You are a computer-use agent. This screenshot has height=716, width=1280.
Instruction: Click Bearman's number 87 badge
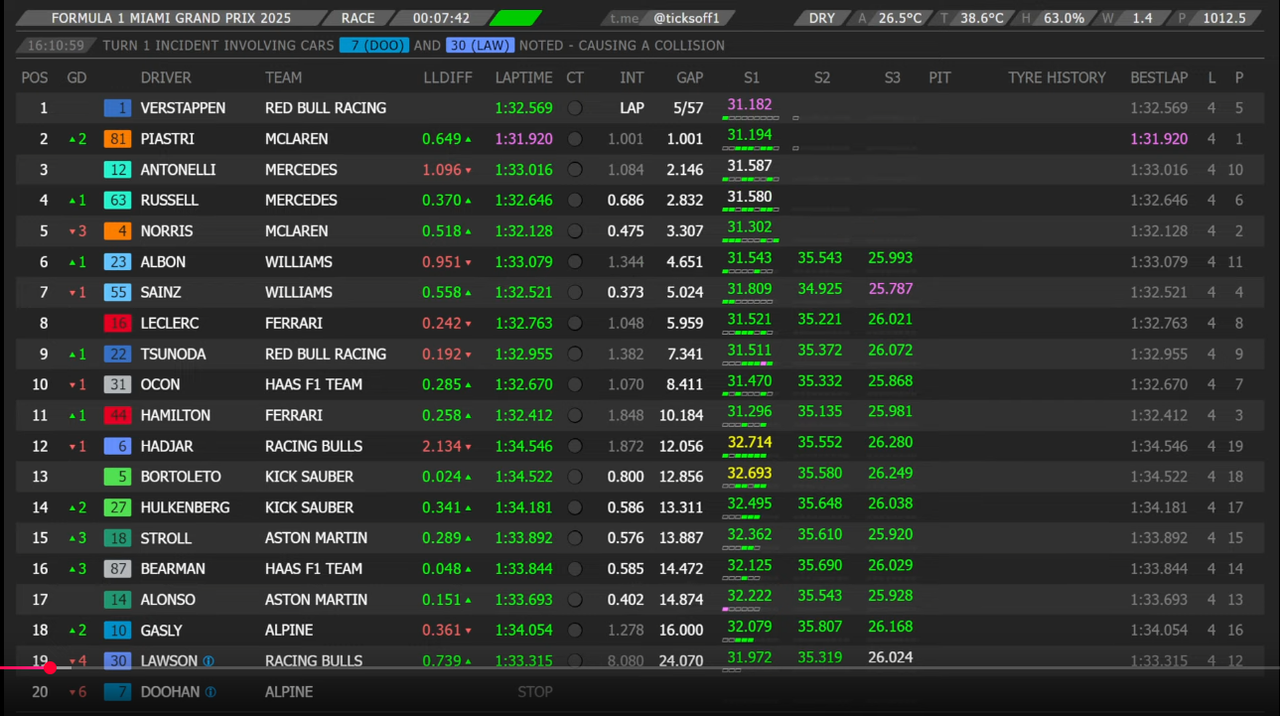pos(118,569)
